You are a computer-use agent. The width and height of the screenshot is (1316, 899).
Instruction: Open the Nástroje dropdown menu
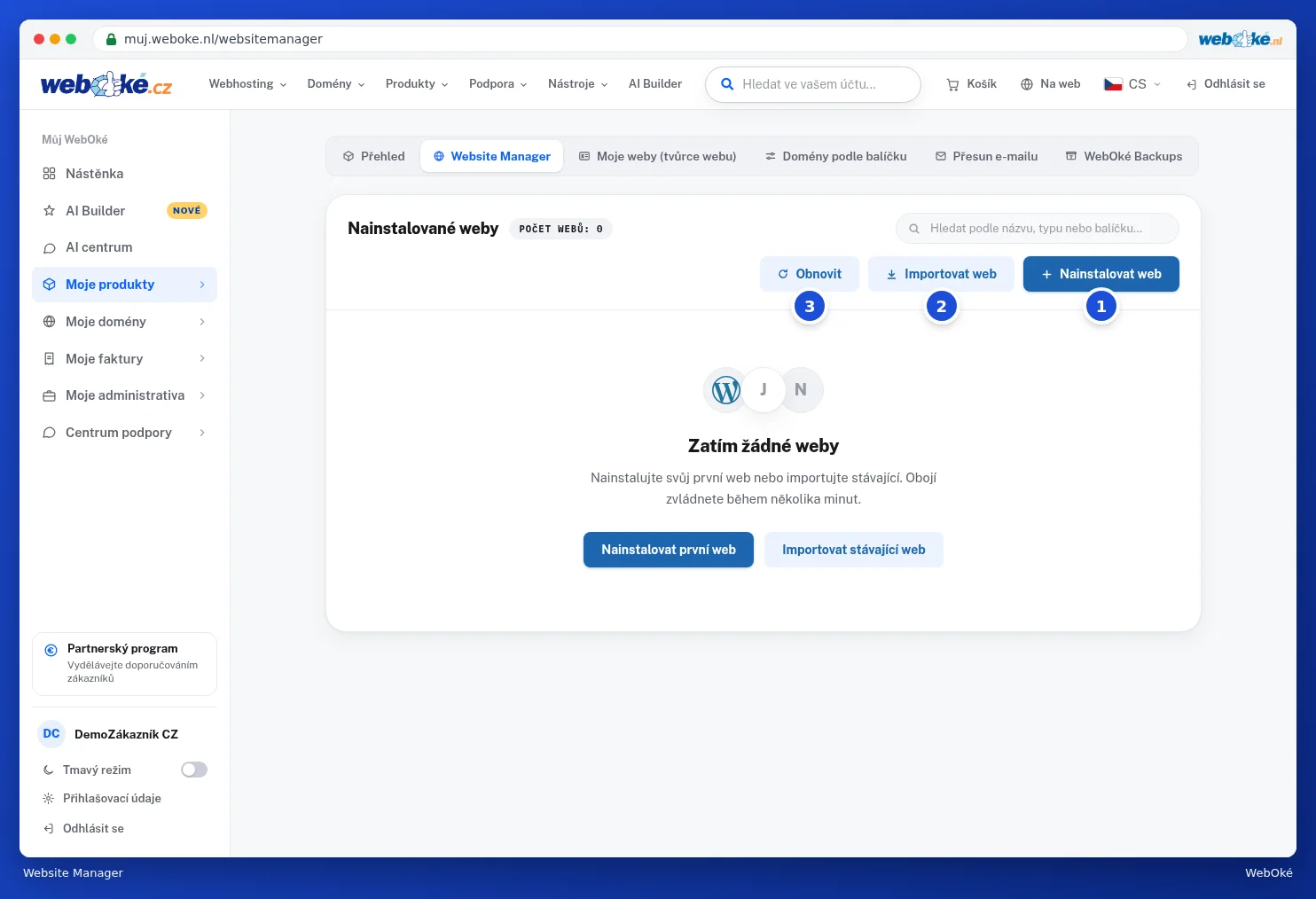pyautogui.click(x=578, y=84)
